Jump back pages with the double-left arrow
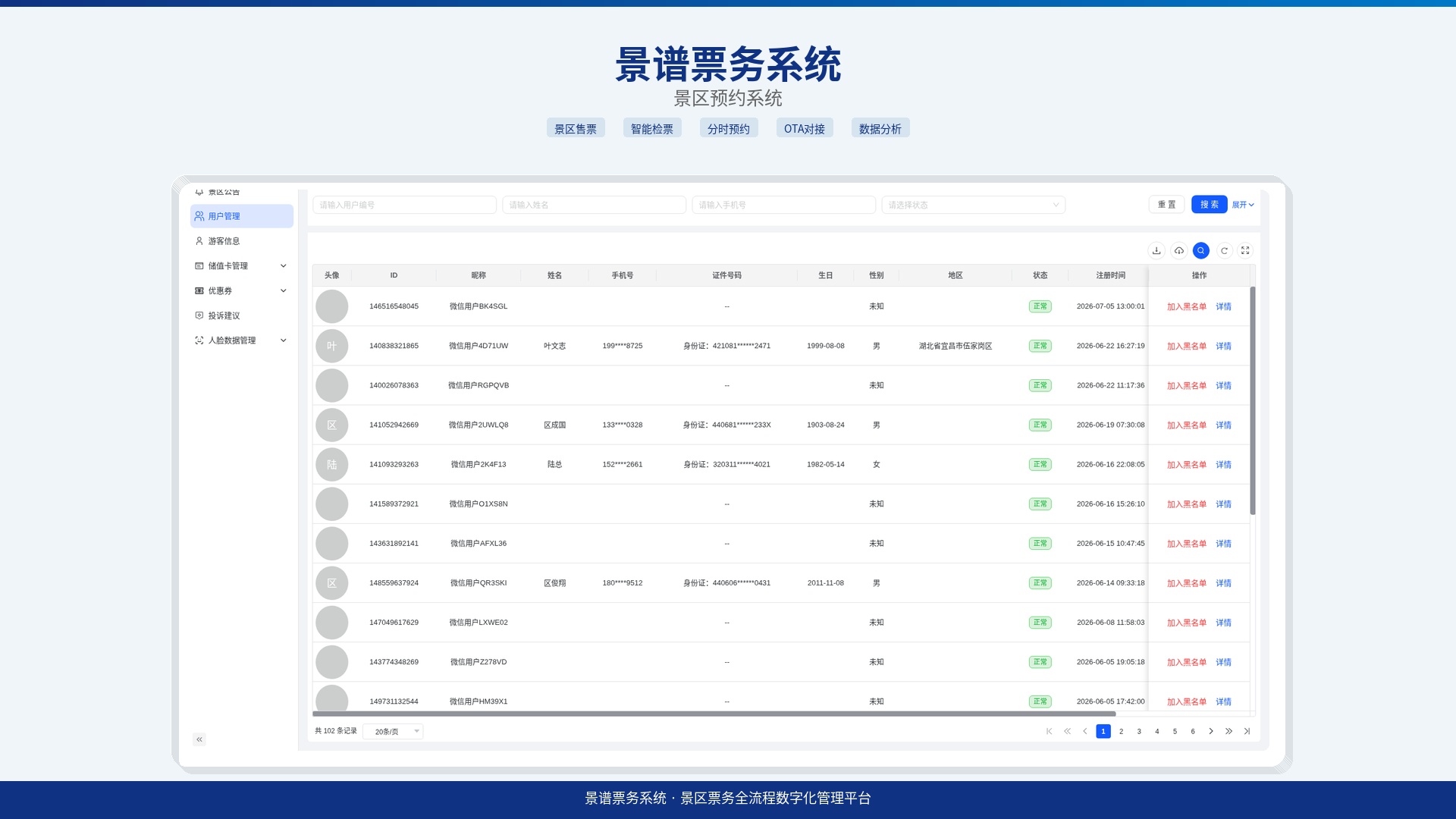 tap(1067, 731)
